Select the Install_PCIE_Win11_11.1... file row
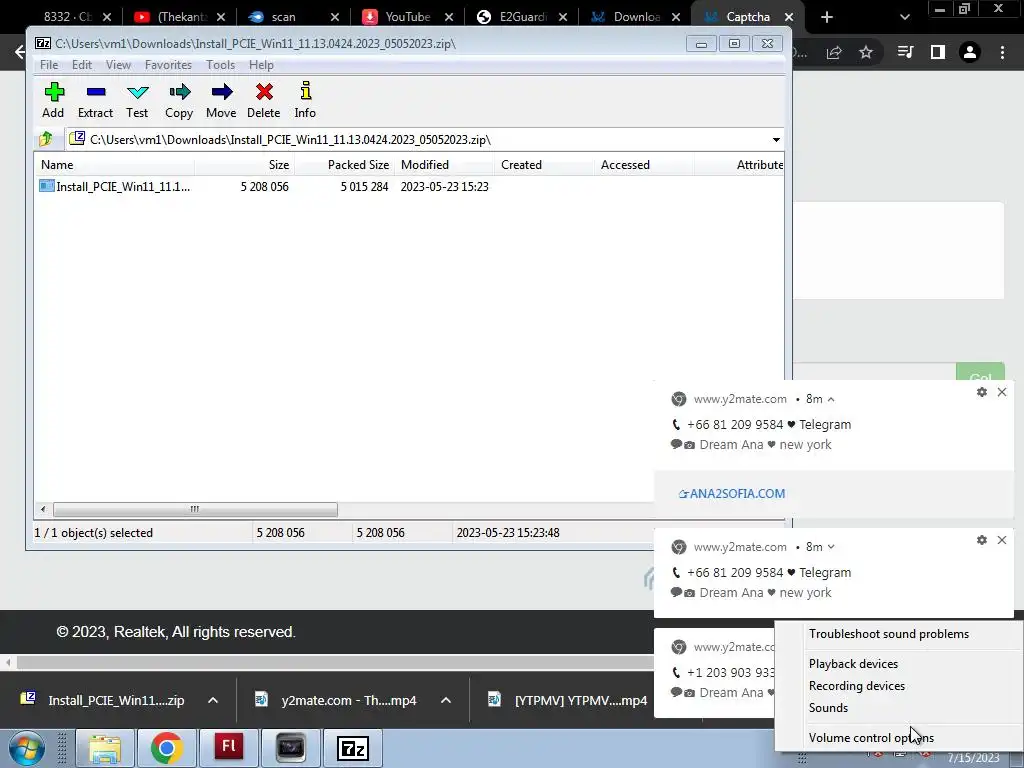The image size is (1024, 768). coord(114,187)
